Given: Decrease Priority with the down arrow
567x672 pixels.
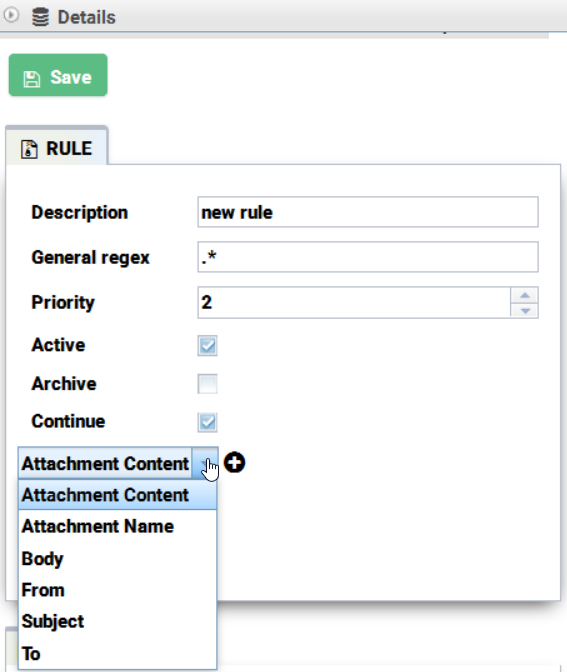Looking at the screenshot, I should pyautogui.click(x=525, y=310).
